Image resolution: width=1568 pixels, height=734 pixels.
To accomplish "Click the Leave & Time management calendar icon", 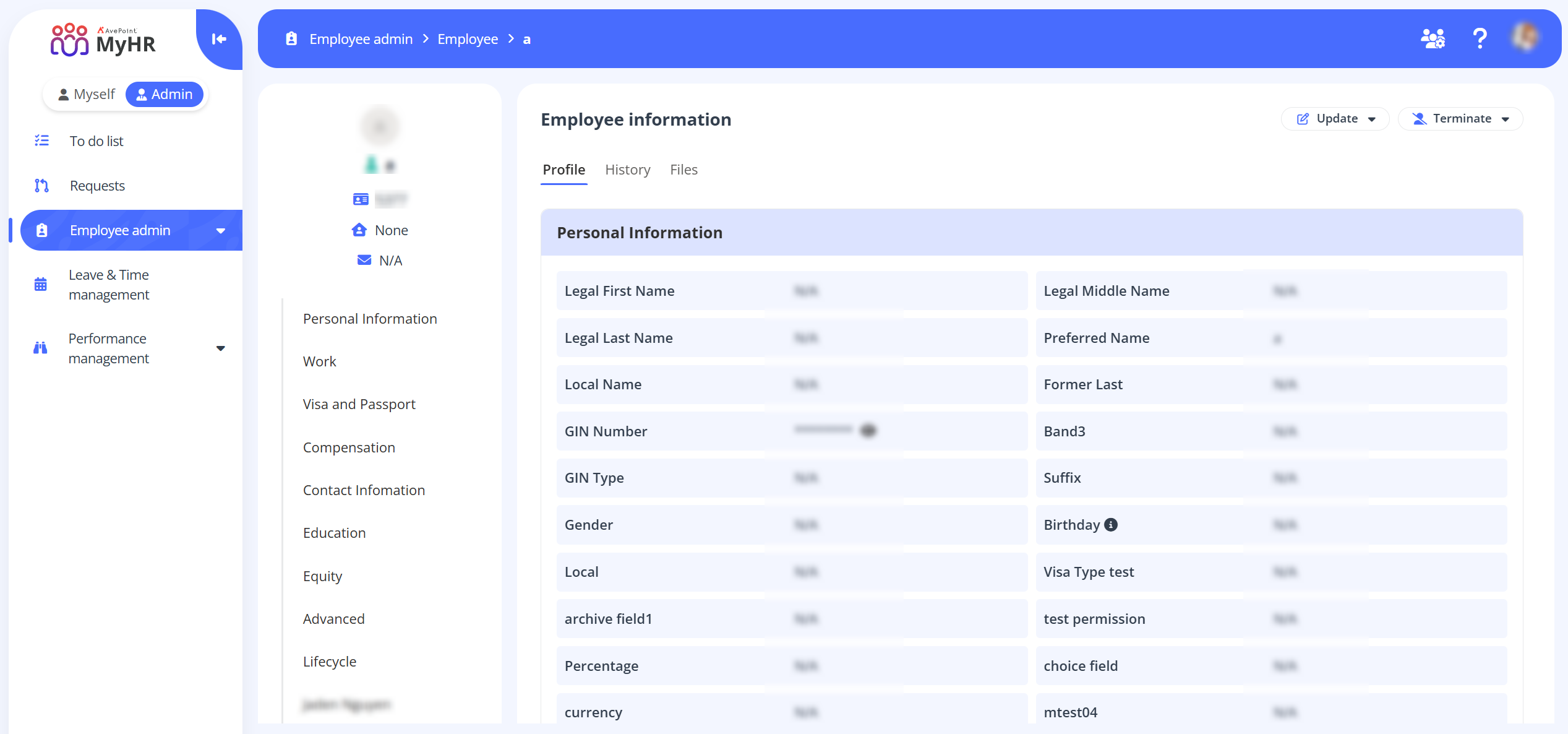I will pos(40,284).
